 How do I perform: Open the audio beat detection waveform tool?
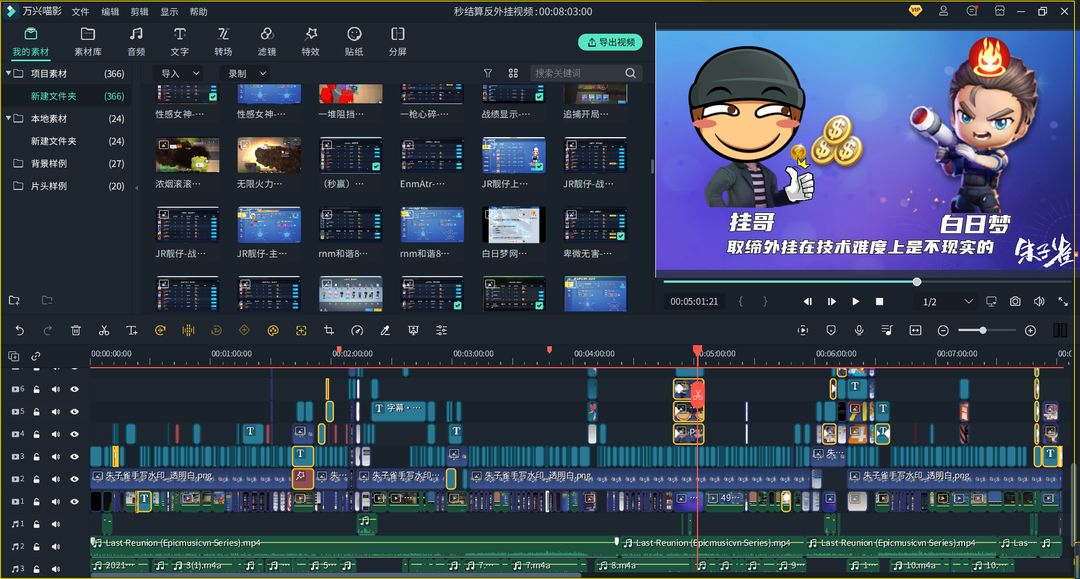click(188, 330)
